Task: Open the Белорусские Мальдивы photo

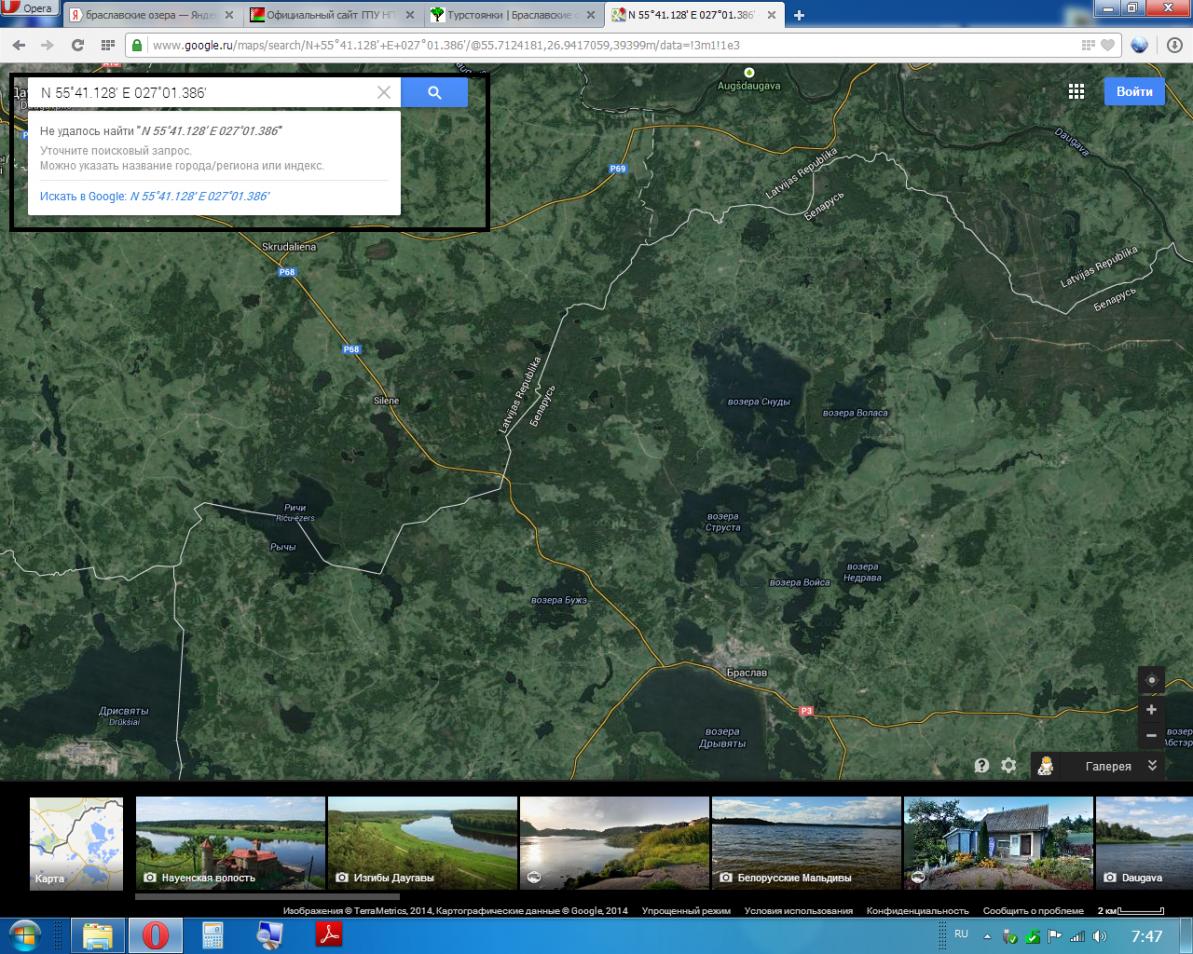Action: [806, 843]
